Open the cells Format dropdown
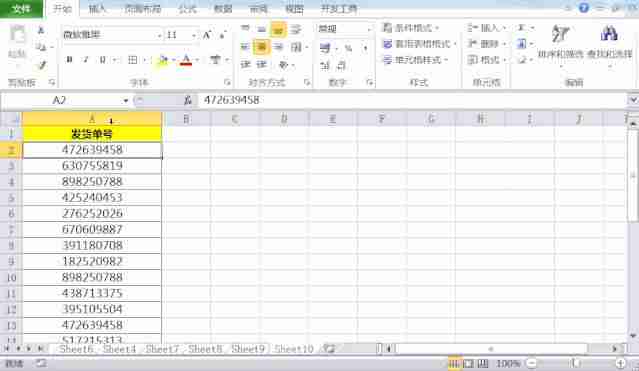 (487, 60)
